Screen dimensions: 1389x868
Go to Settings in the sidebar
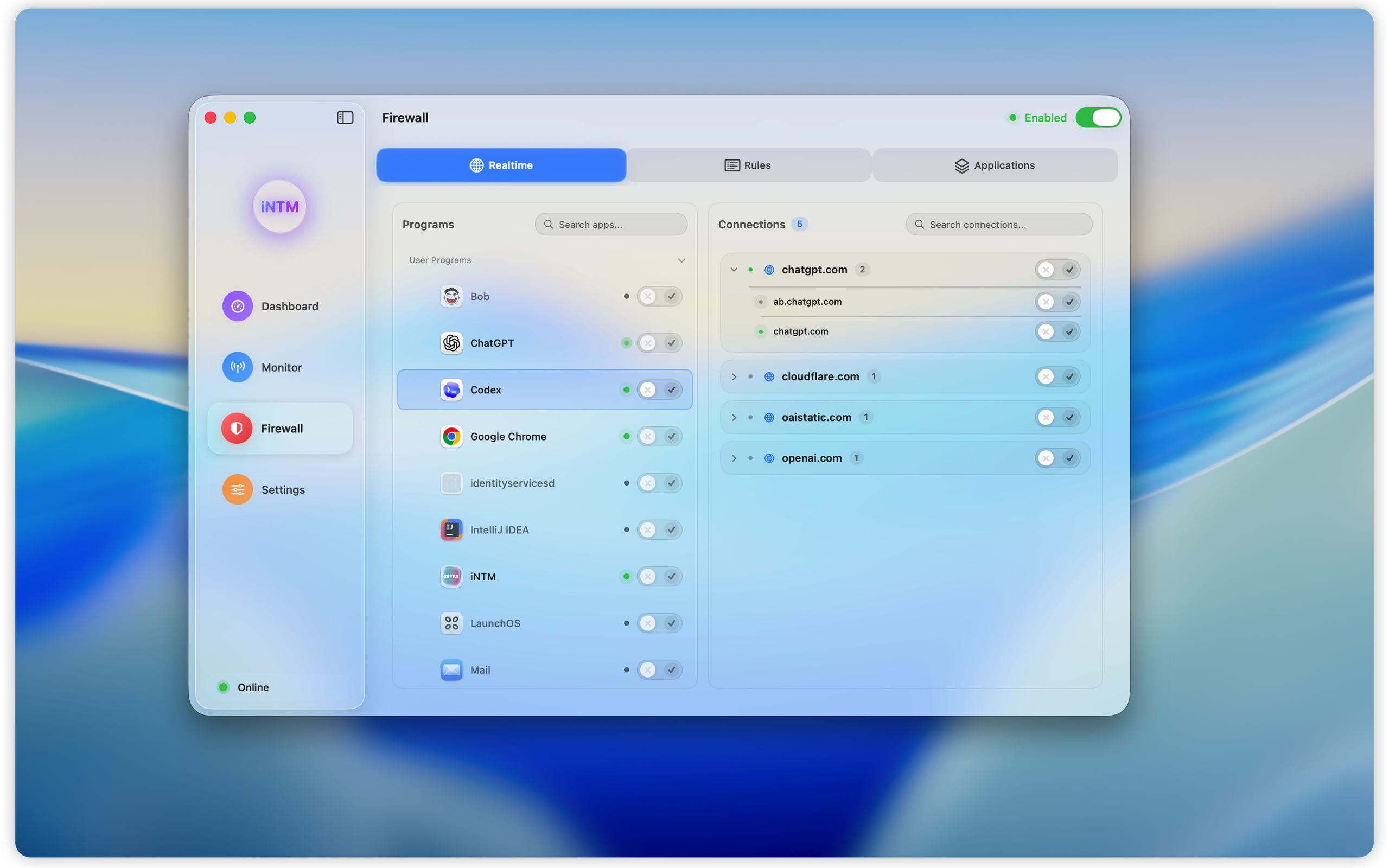279,489
